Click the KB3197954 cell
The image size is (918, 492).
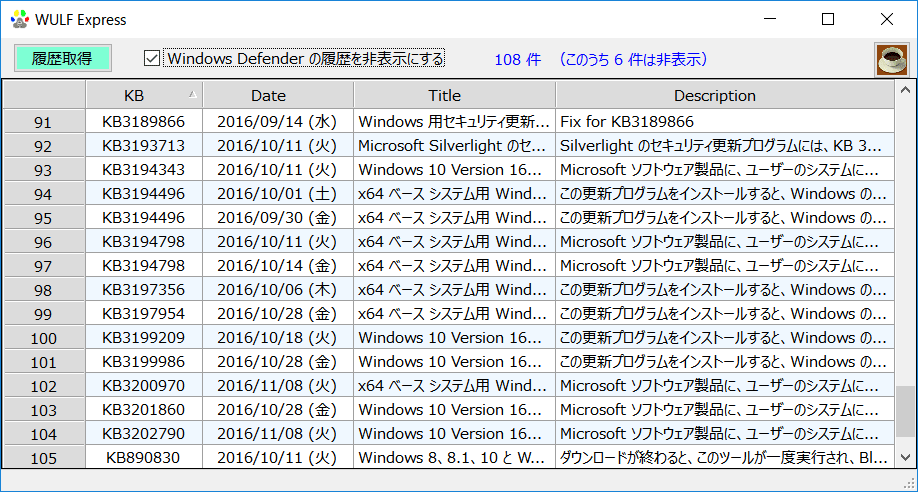coord(144,313)
